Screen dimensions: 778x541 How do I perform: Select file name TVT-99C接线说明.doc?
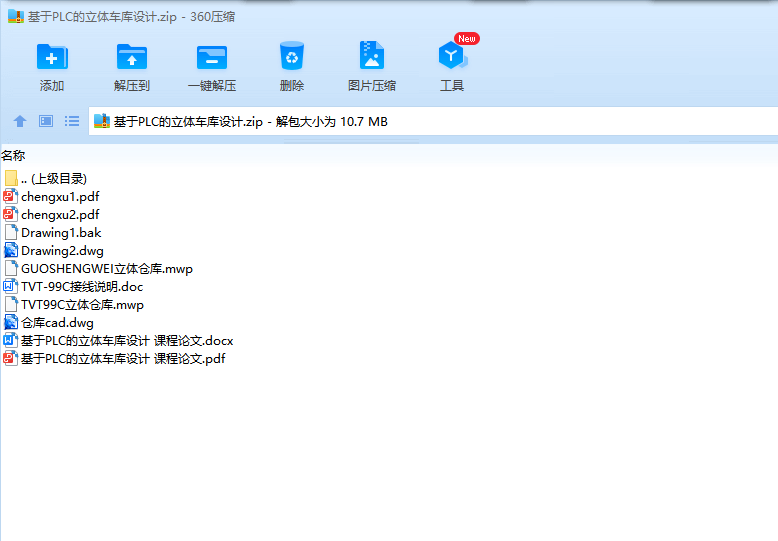pos(82,287)
